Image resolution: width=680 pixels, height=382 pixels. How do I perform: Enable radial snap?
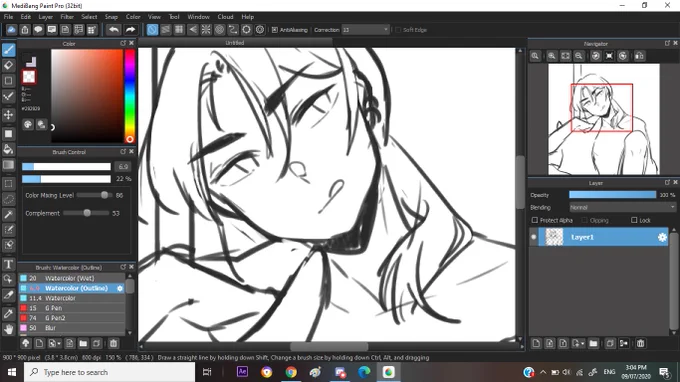point(206,30)
